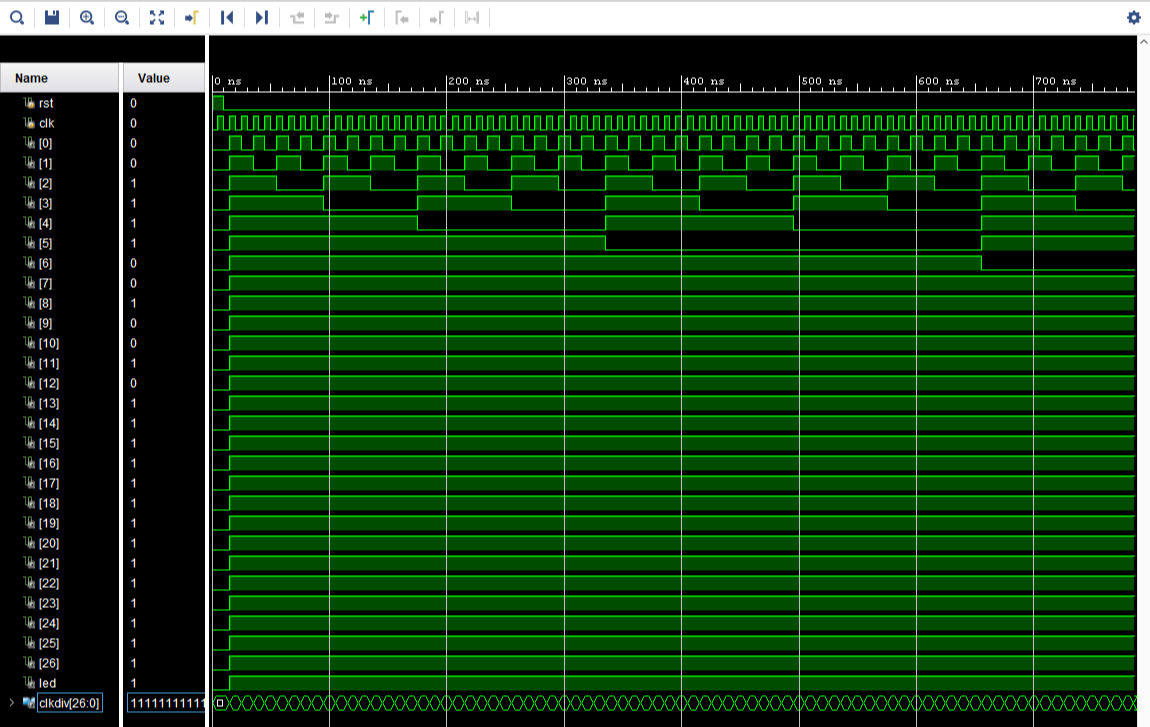Image resolution: width=1150 pixels, height=727 pixels.
Task: Expand the clkdiv[26:0] bus signal
Action: 12,703
